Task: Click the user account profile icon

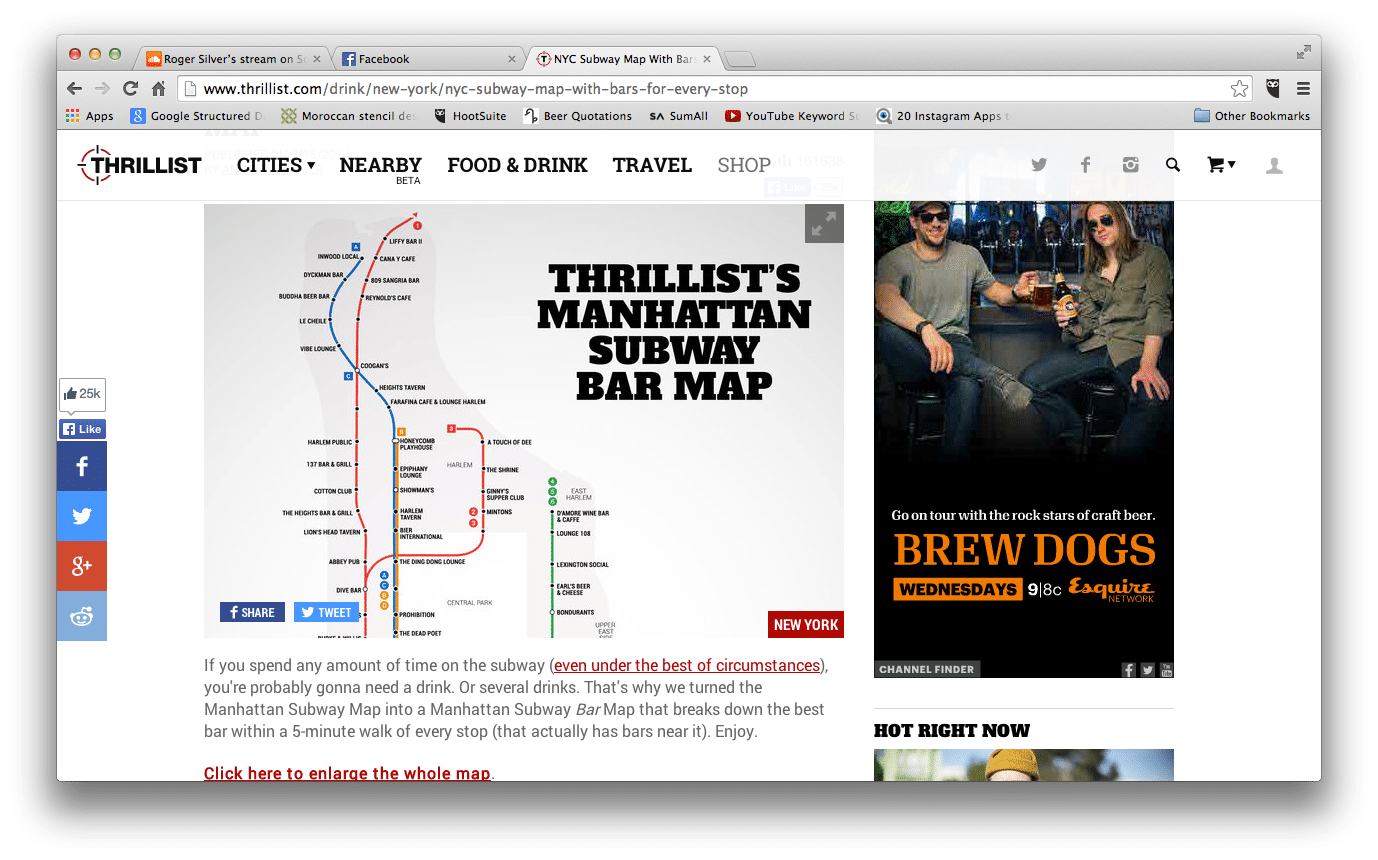Action: 1274,165
